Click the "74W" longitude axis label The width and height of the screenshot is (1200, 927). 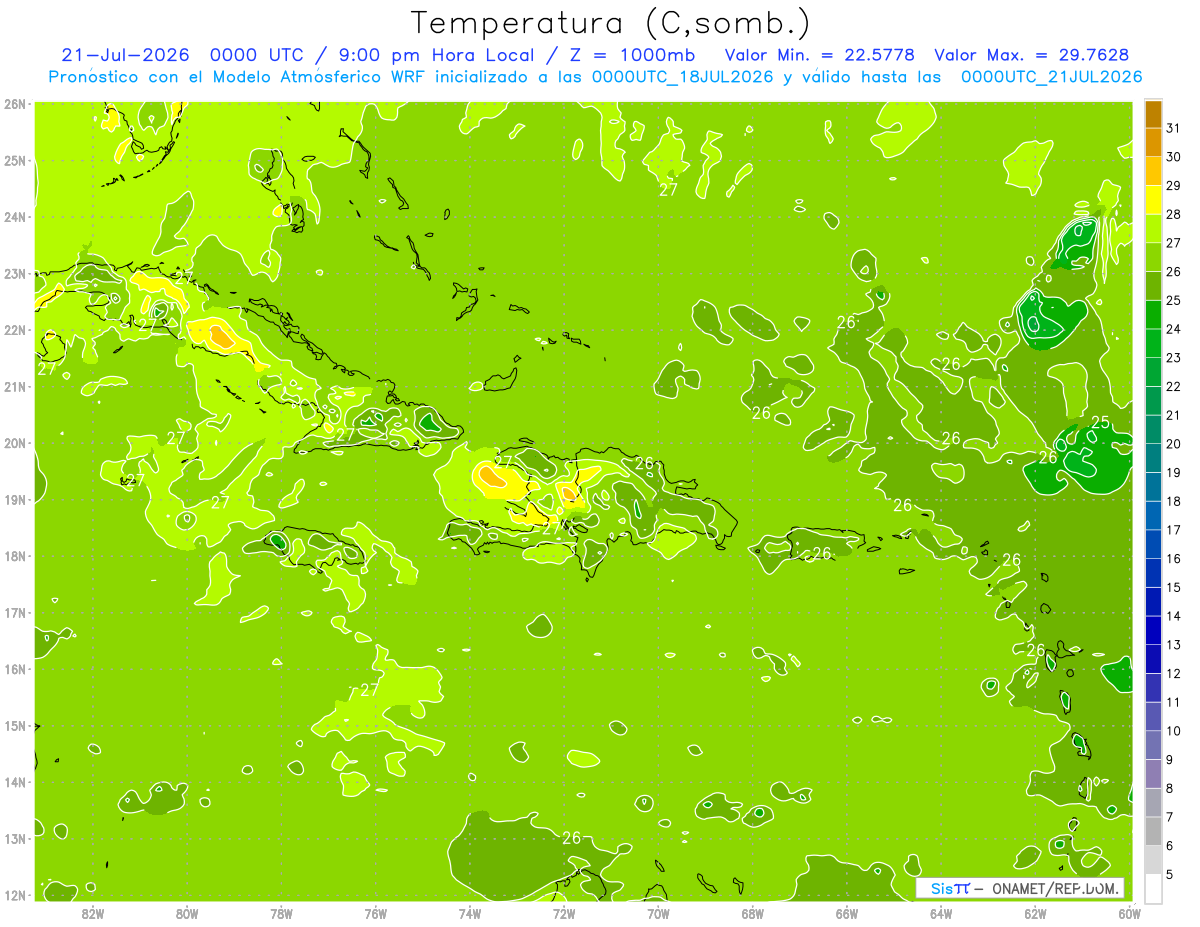click(470, 913)
